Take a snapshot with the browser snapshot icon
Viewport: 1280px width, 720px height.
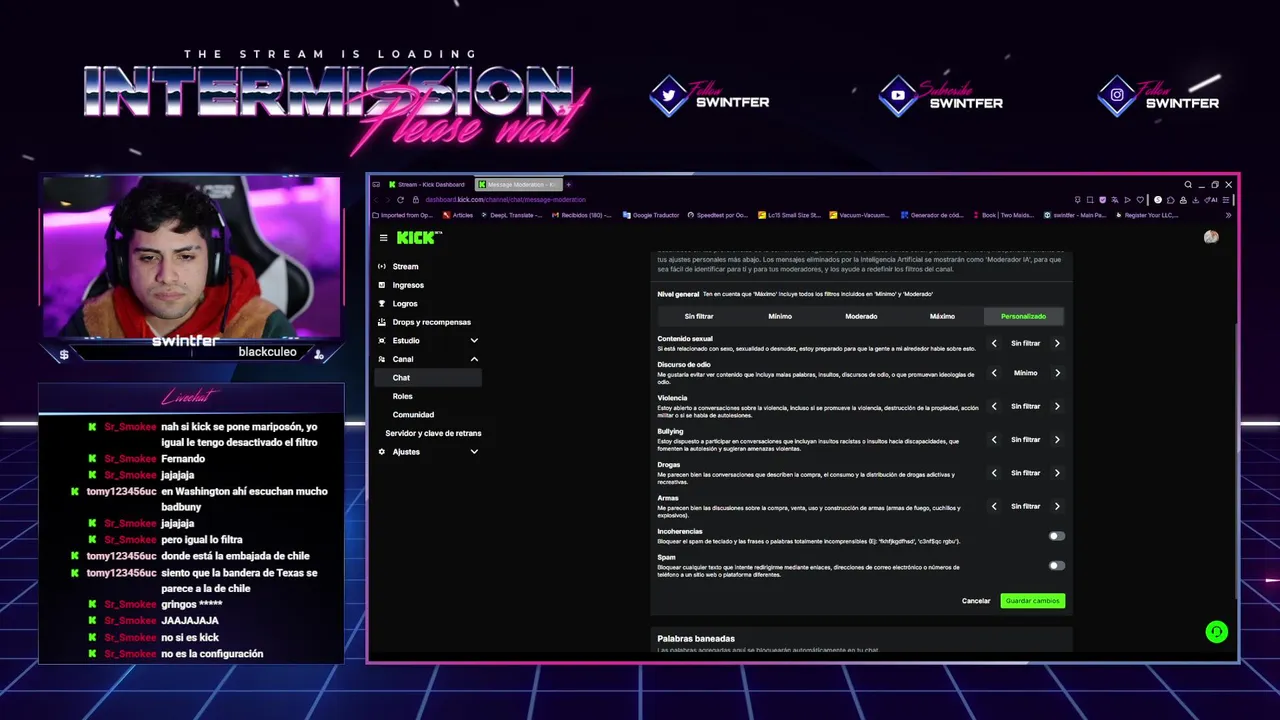click(x=1090, y=200)
